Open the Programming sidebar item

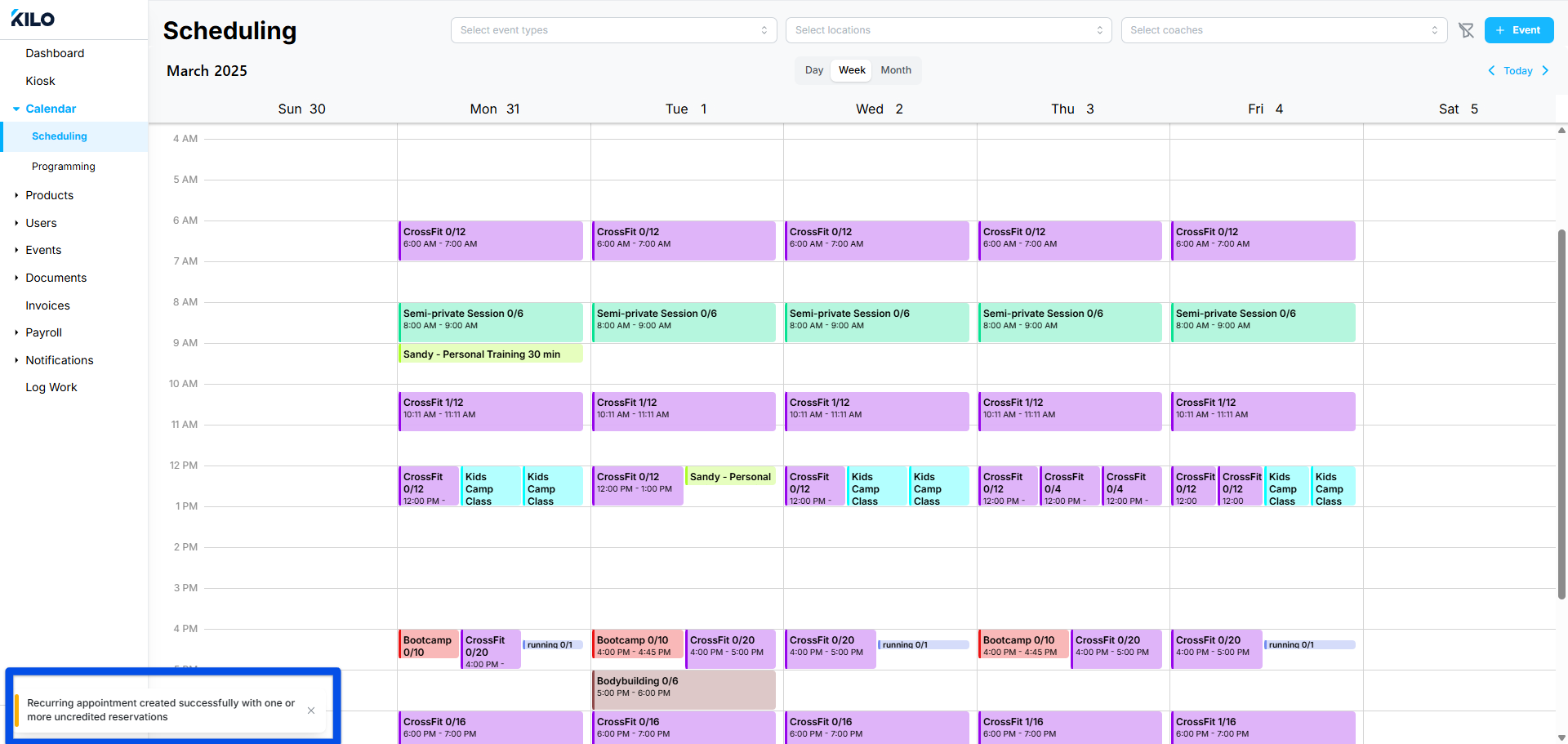pos(64,167)
